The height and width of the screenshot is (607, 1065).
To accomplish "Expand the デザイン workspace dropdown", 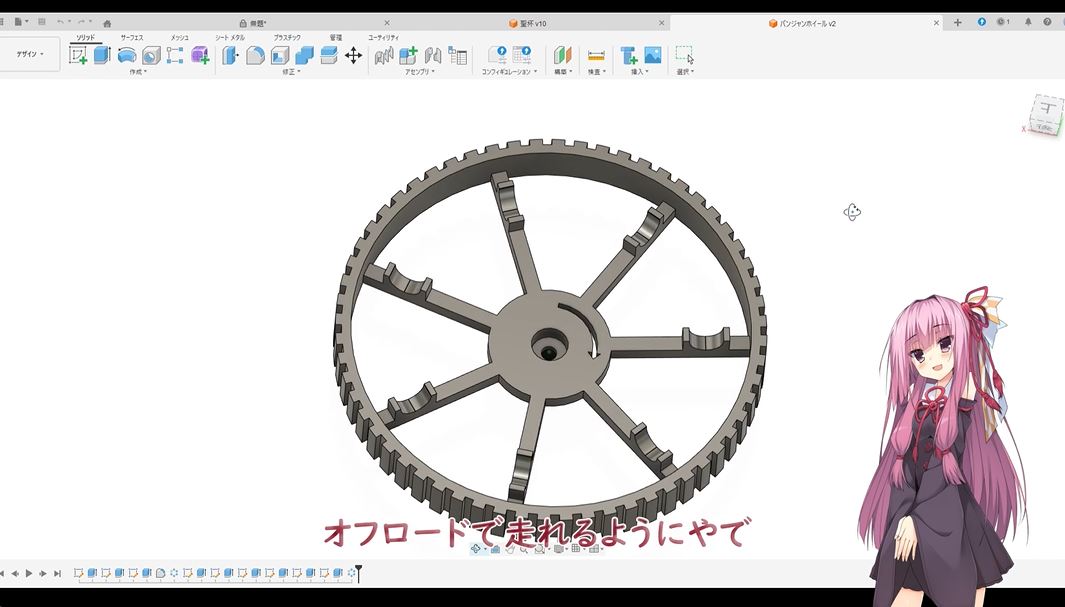I will [x=30, y=54].
